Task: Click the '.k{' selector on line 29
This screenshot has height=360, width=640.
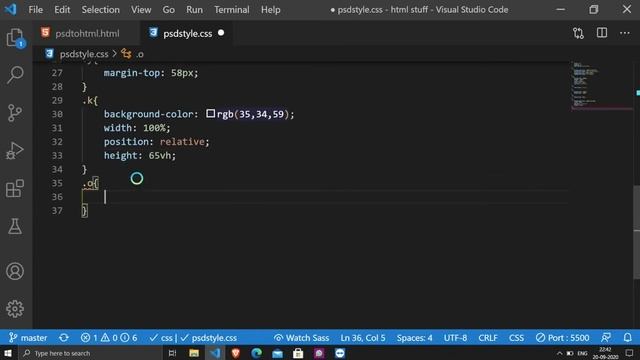Action: (90, 100)
